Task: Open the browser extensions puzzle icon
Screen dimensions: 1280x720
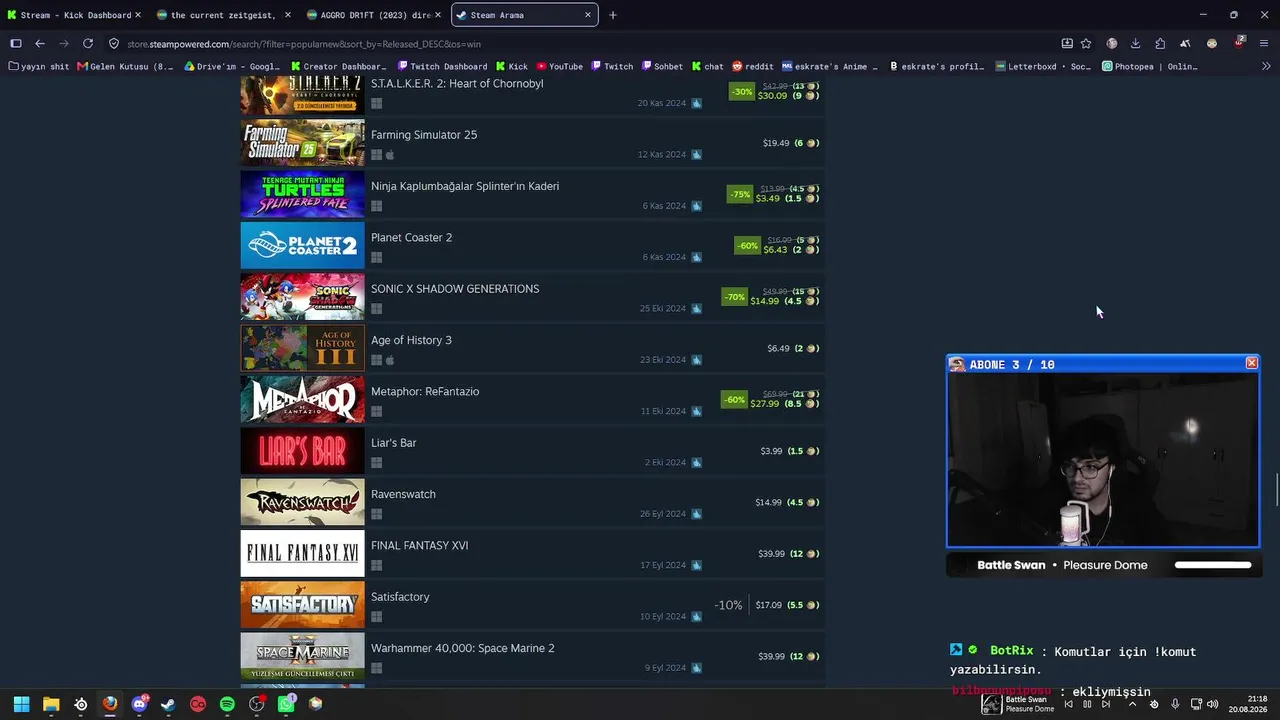Action: pos(1160,44)
